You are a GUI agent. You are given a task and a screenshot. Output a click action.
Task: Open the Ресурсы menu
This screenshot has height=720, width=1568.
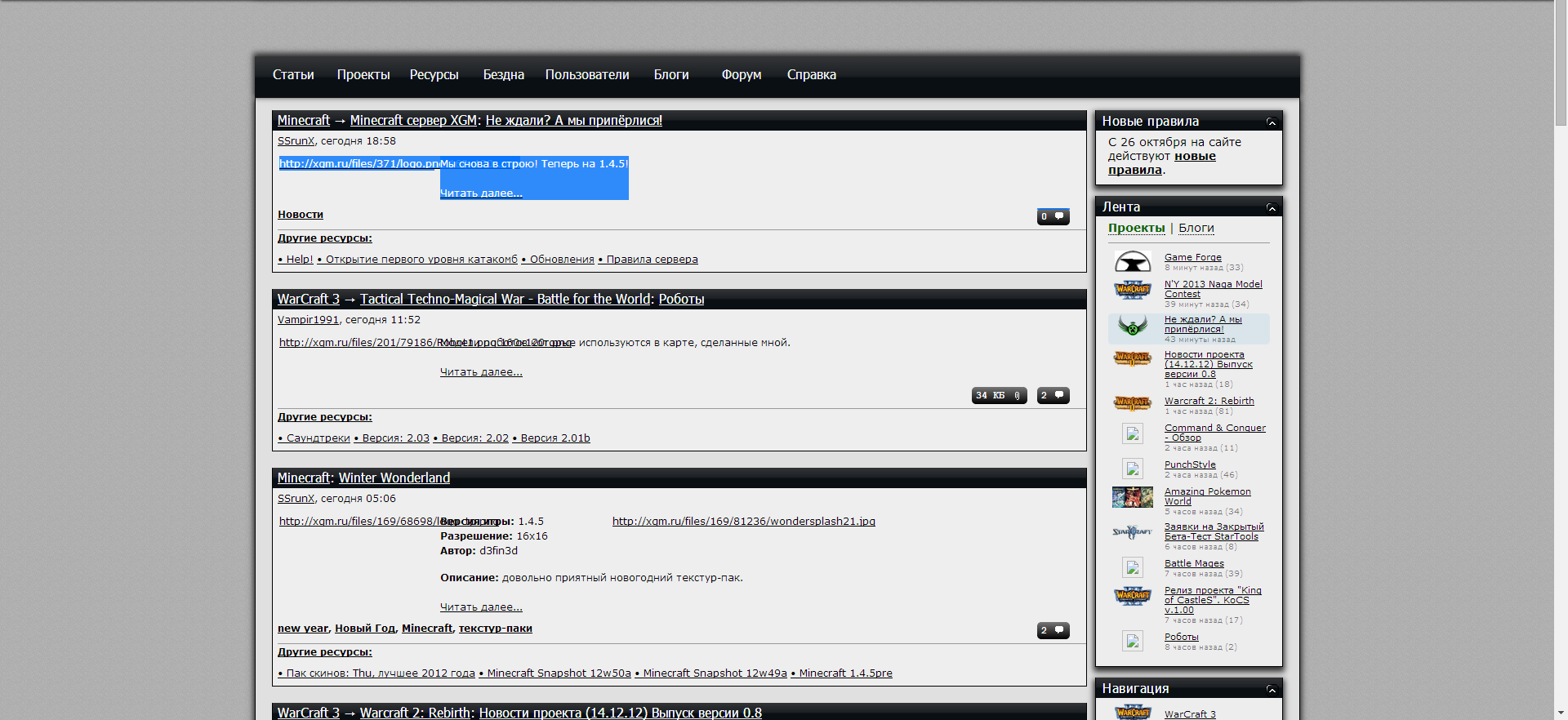(x=434, y=75)
